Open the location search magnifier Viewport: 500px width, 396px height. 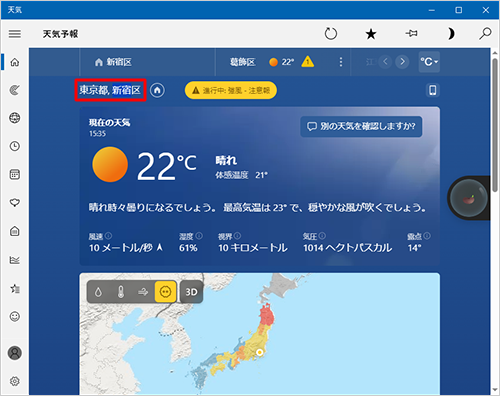click(x=485, y=34)
